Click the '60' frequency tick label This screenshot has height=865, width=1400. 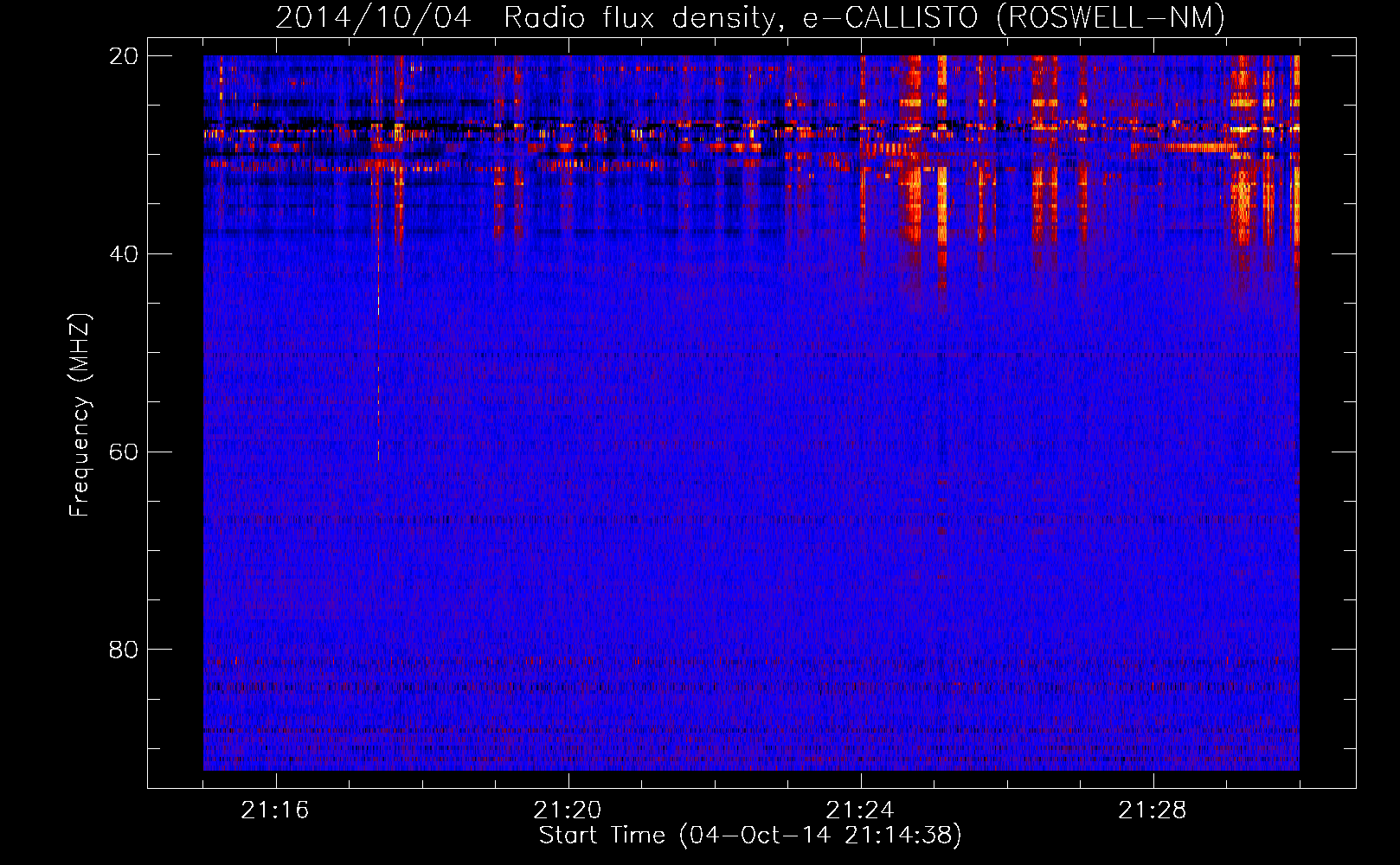click(x=123, y=452)
